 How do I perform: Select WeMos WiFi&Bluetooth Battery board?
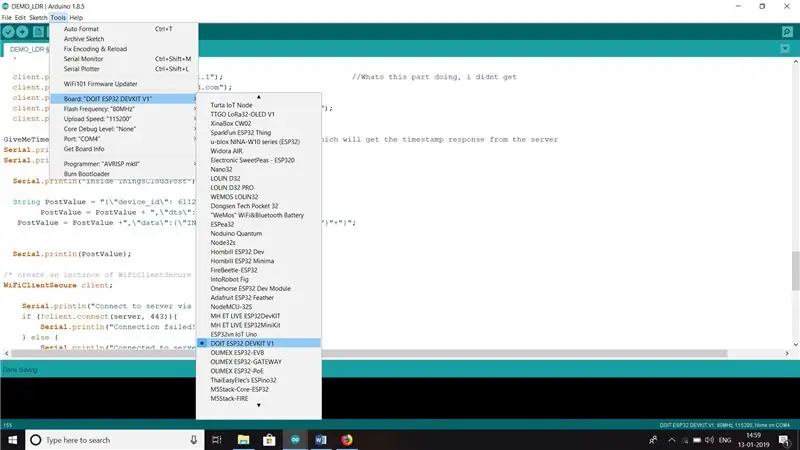pyautogui.click(x=259, y=215)
